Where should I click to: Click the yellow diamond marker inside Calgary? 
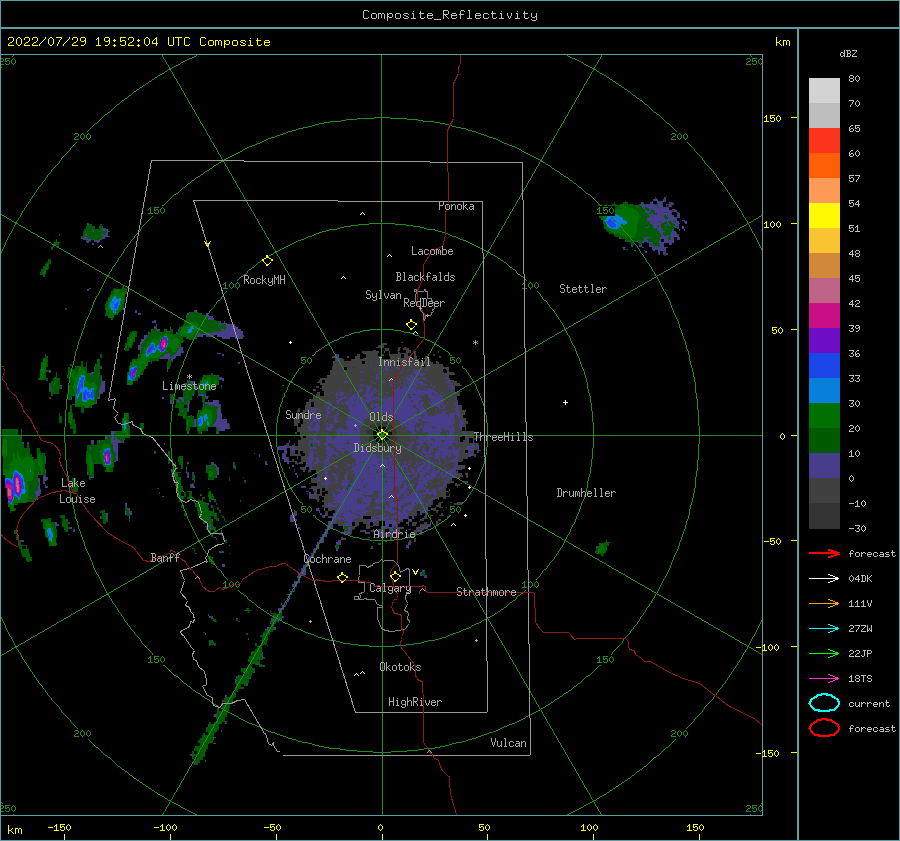pos(395,576)
